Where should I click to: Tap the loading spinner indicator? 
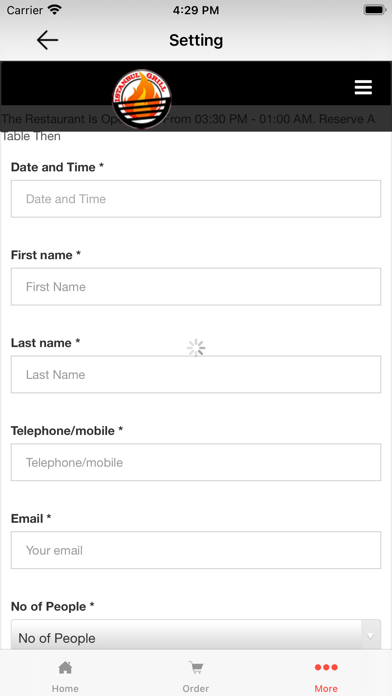196,348
